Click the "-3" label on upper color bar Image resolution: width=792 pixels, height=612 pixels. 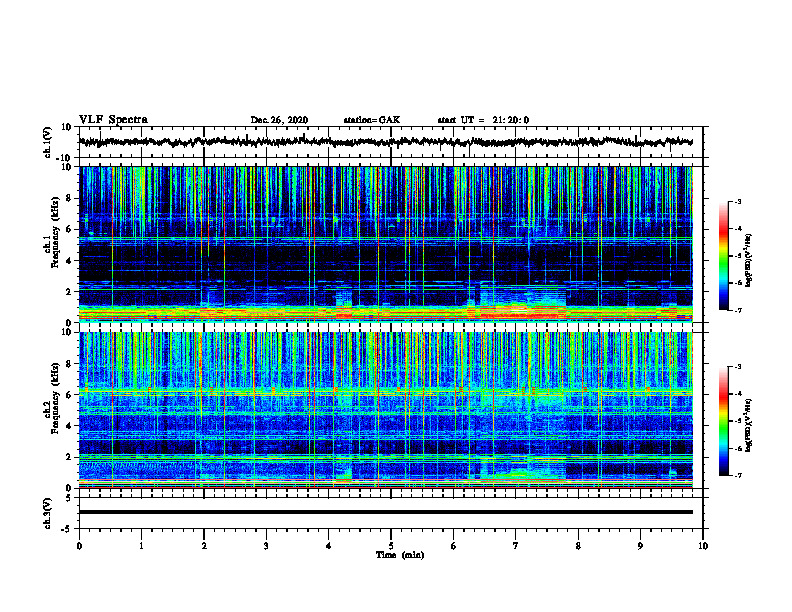click(738, 202)
